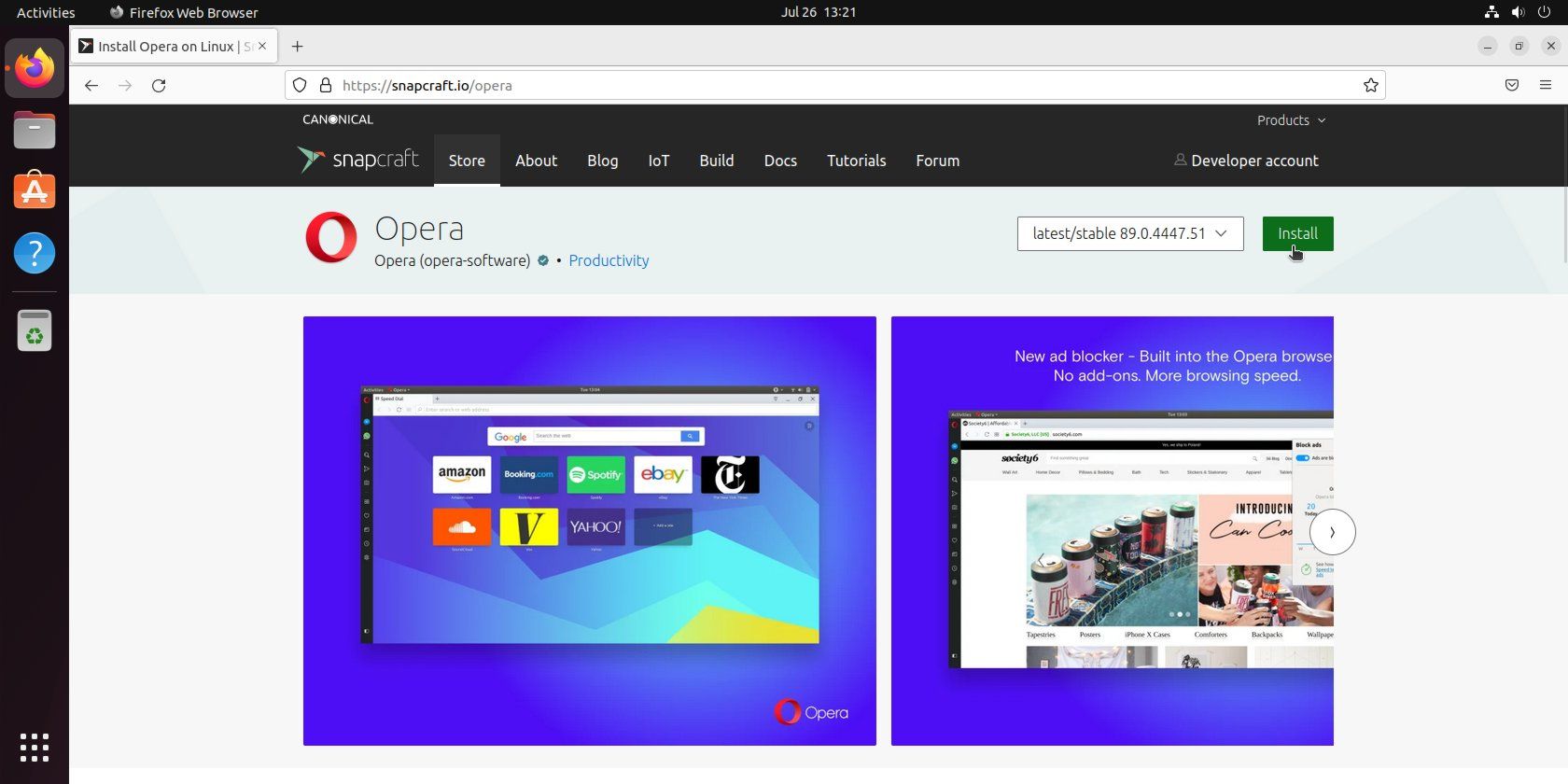This screenshot has height=784, width=1568.
Task: Open network status in system tray
Action: [1491, 12]
